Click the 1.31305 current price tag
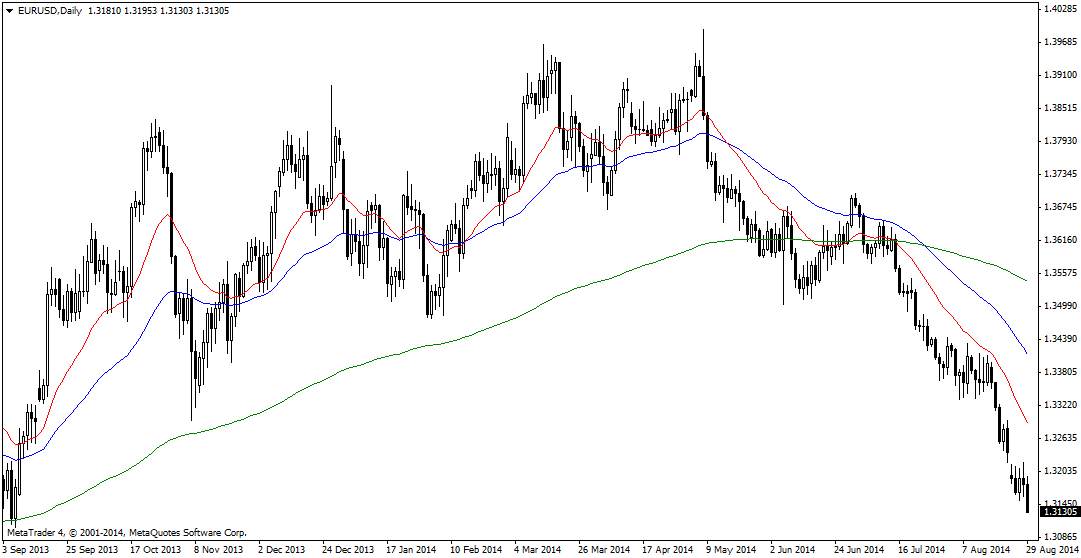 click(x=1059, y=512)
